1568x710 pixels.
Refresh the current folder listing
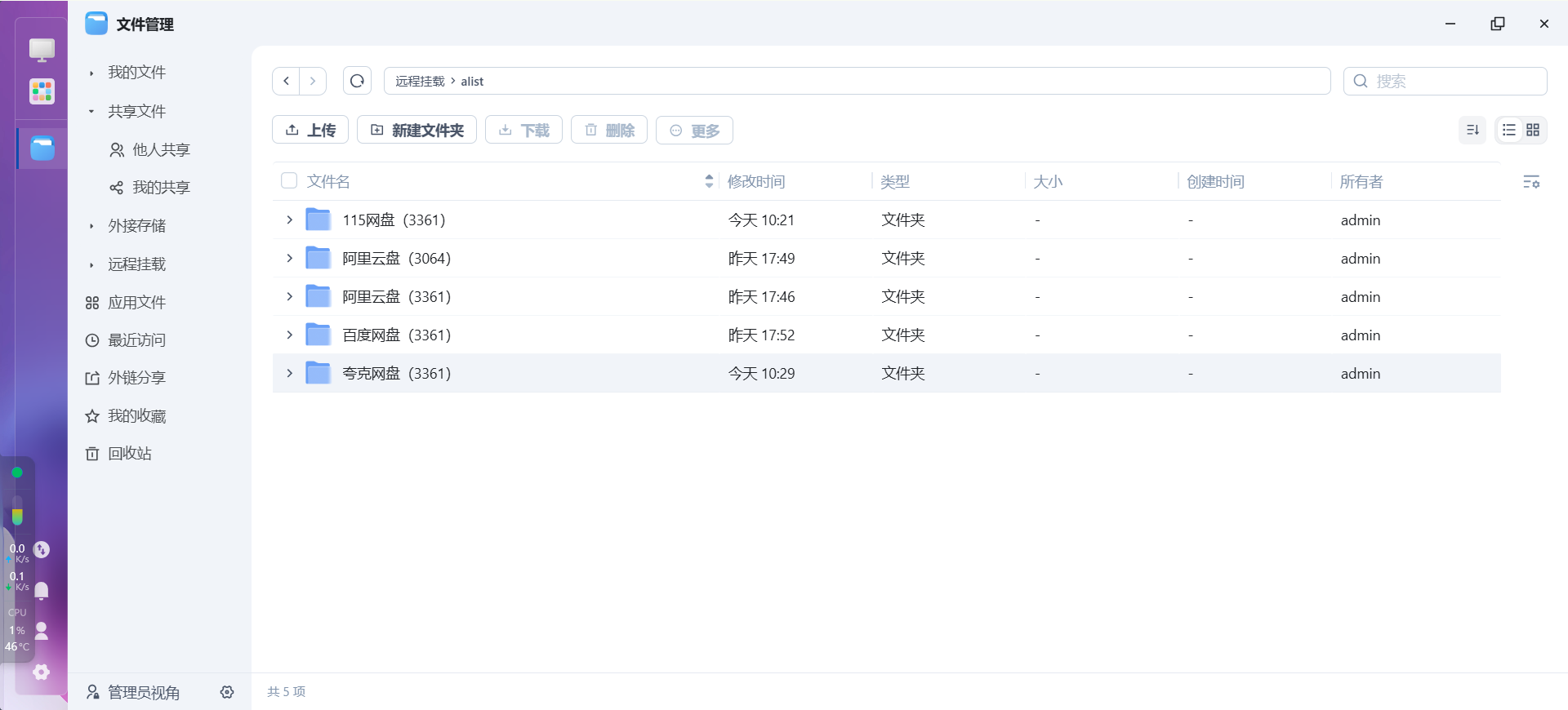click(x=357, y=81)
